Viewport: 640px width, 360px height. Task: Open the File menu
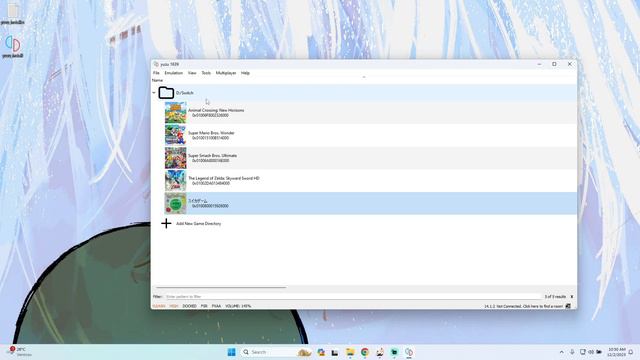tap(156, 73)
